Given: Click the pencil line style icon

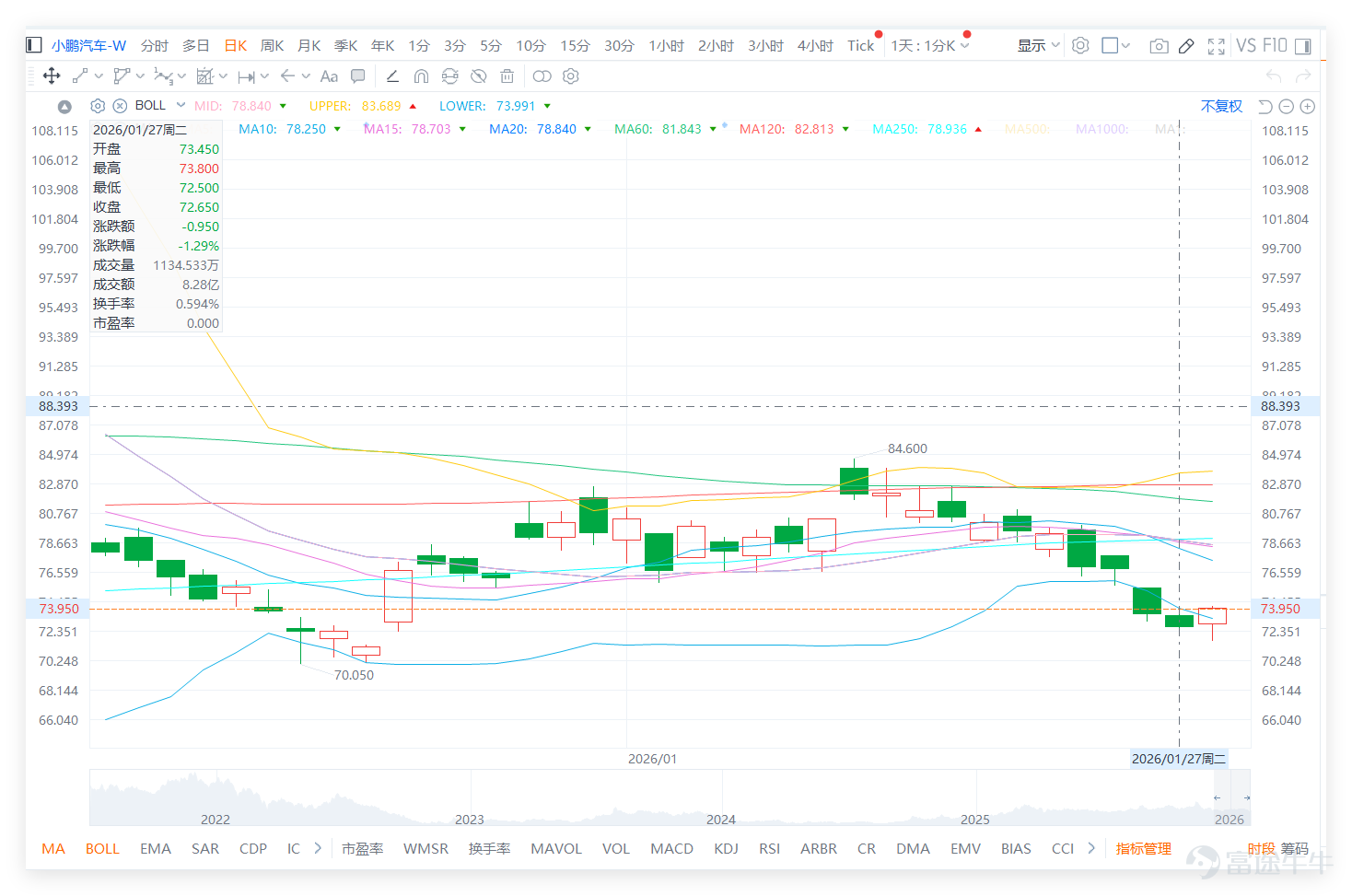Looking at the screenshot, I should (x=392, y=76).
